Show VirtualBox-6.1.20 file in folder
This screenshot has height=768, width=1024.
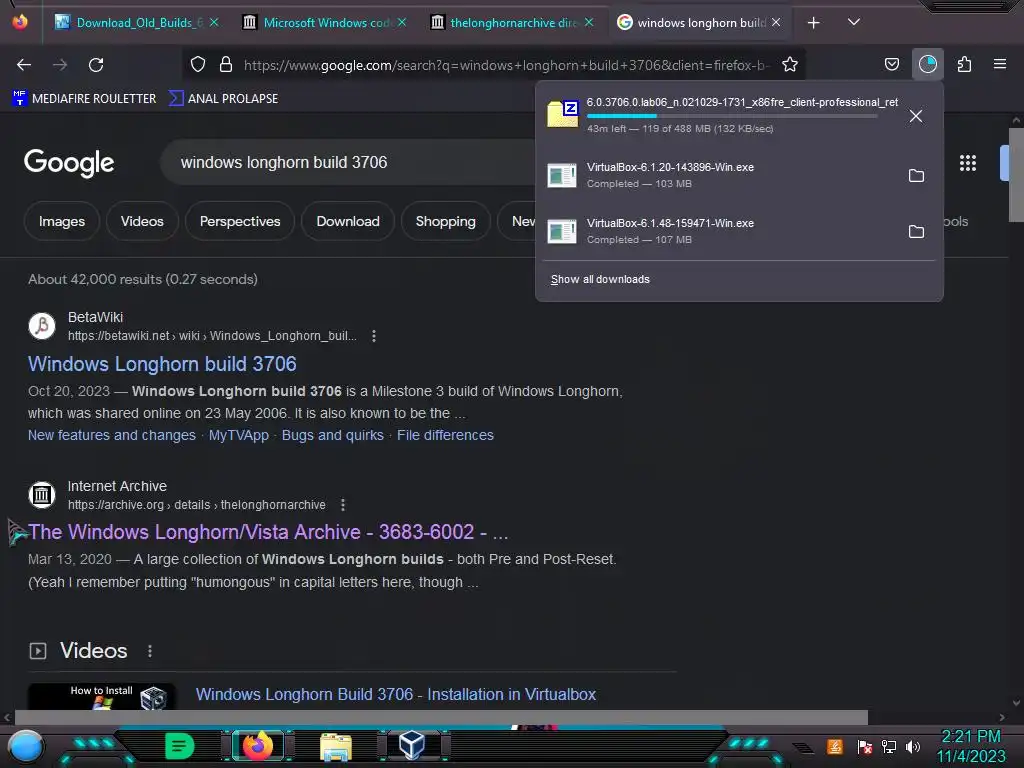916,176
